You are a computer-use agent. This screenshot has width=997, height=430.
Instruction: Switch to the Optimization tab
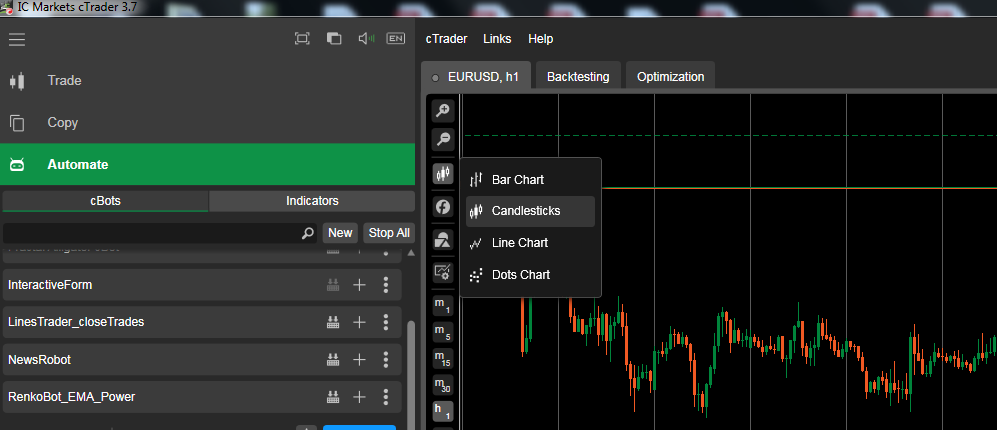[x=670, y=77]
